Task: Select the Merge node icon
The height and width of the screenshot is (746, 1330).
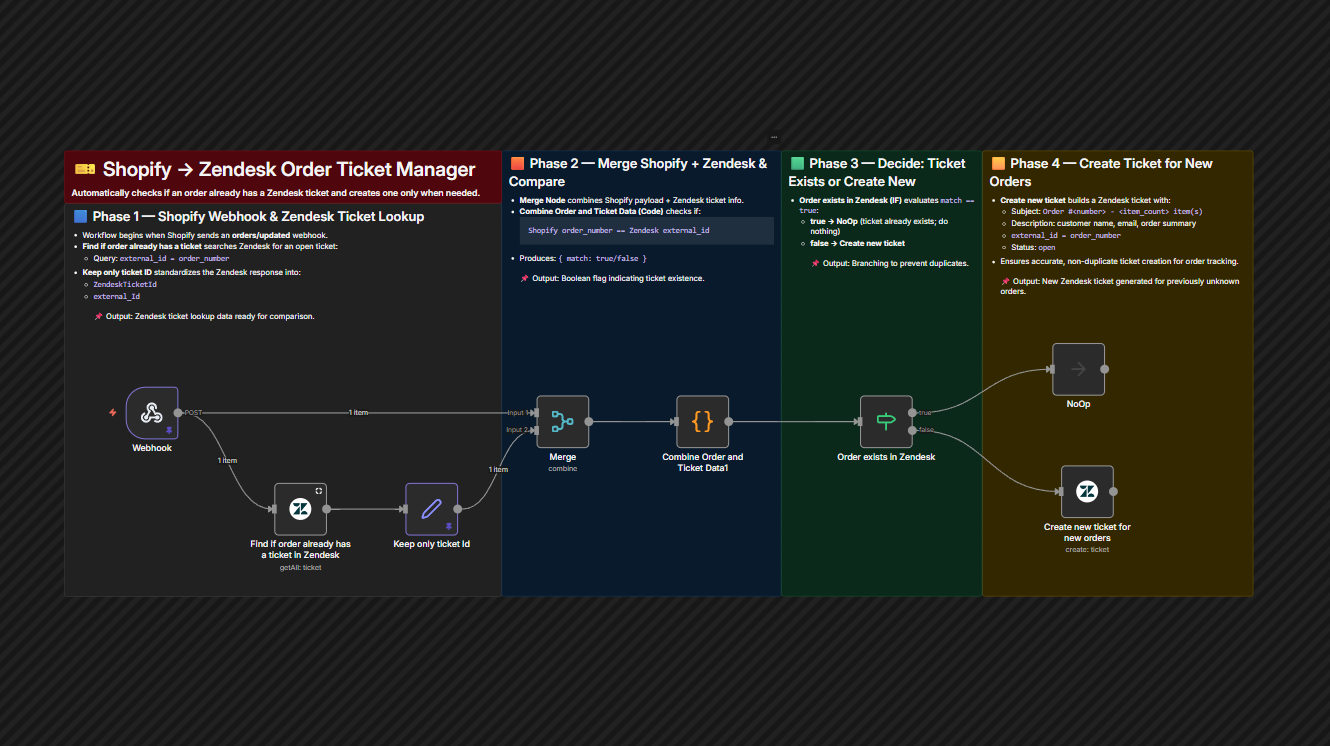Action: 562,420
